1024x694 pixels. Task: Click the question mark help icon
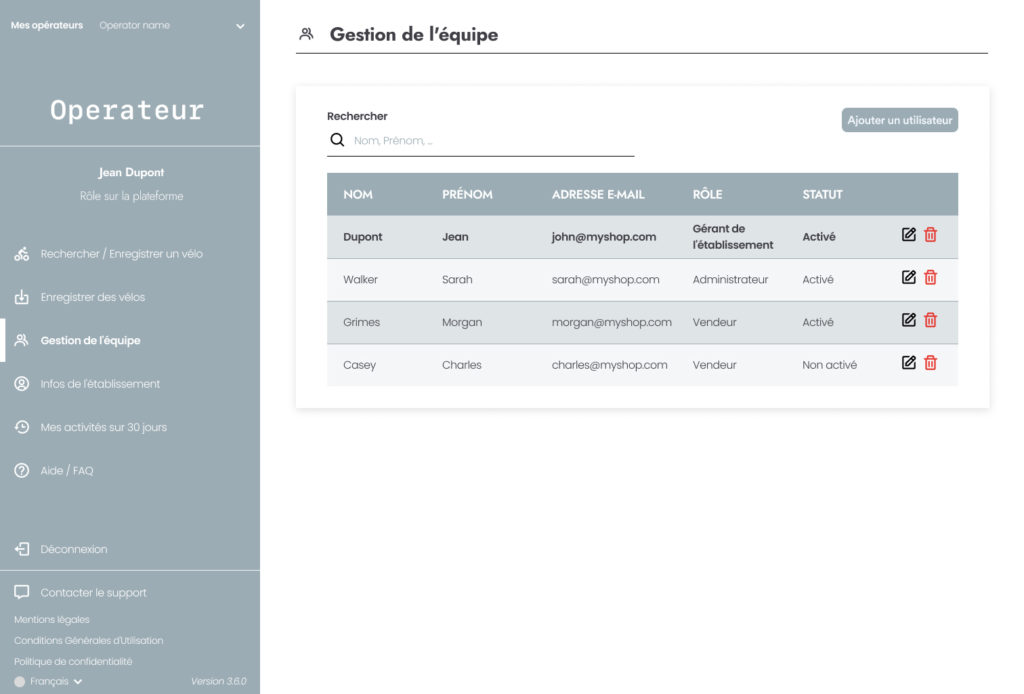22,471
